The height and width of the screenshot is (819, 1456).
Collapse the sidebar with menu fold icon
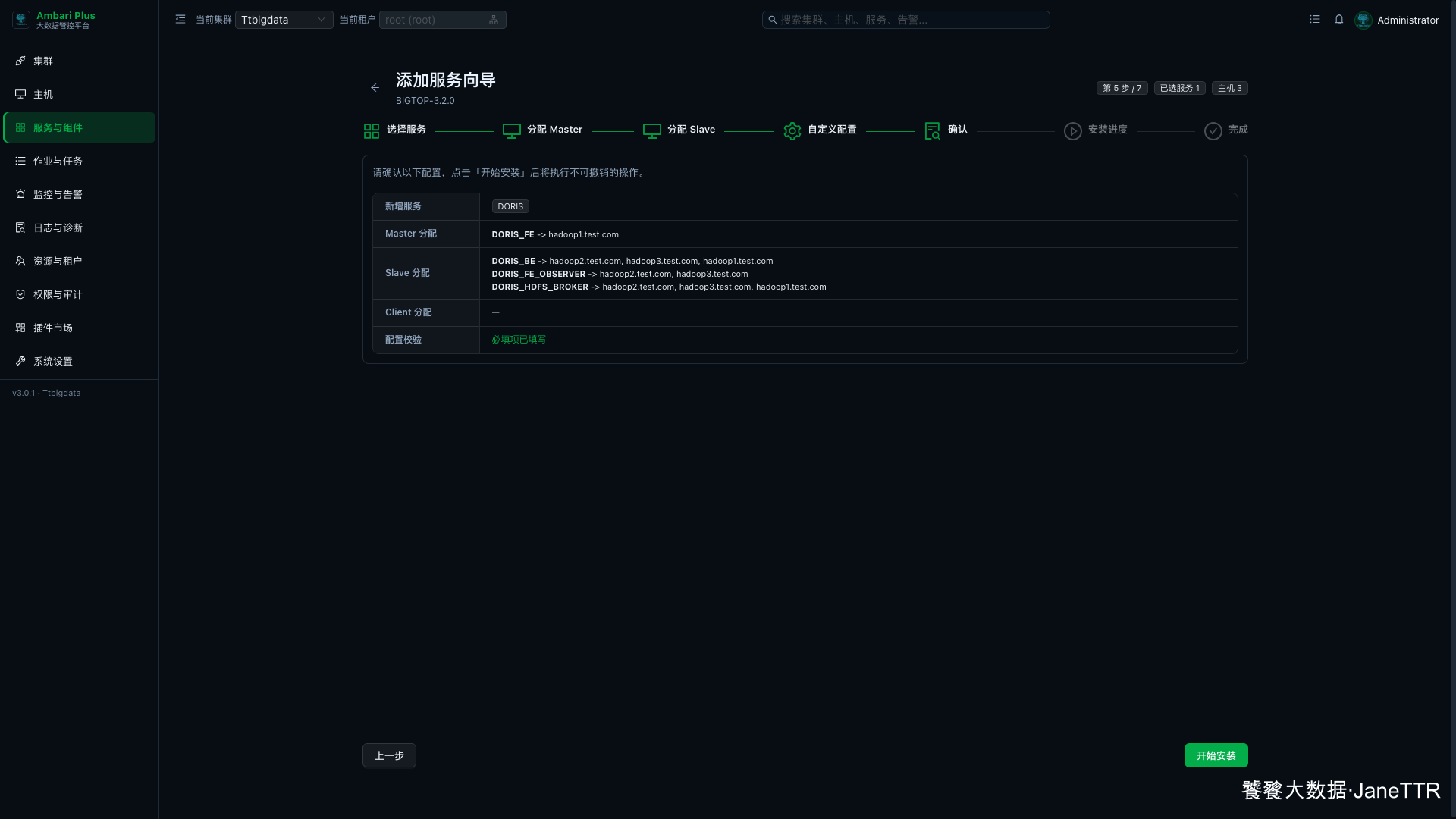tap(180, 20)
